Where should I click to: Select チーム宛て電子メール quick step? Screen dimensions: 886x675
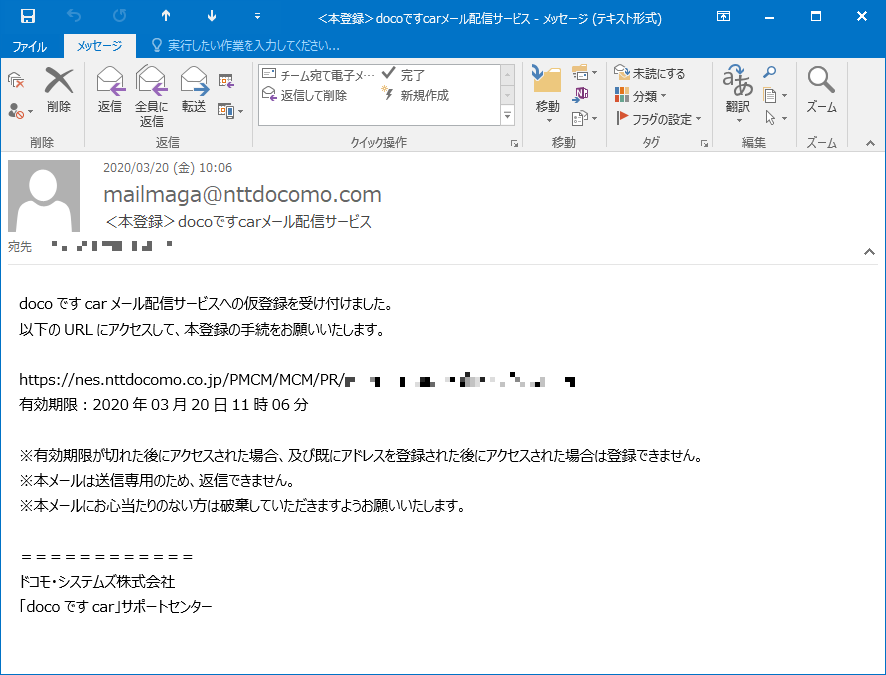point(319,75)
